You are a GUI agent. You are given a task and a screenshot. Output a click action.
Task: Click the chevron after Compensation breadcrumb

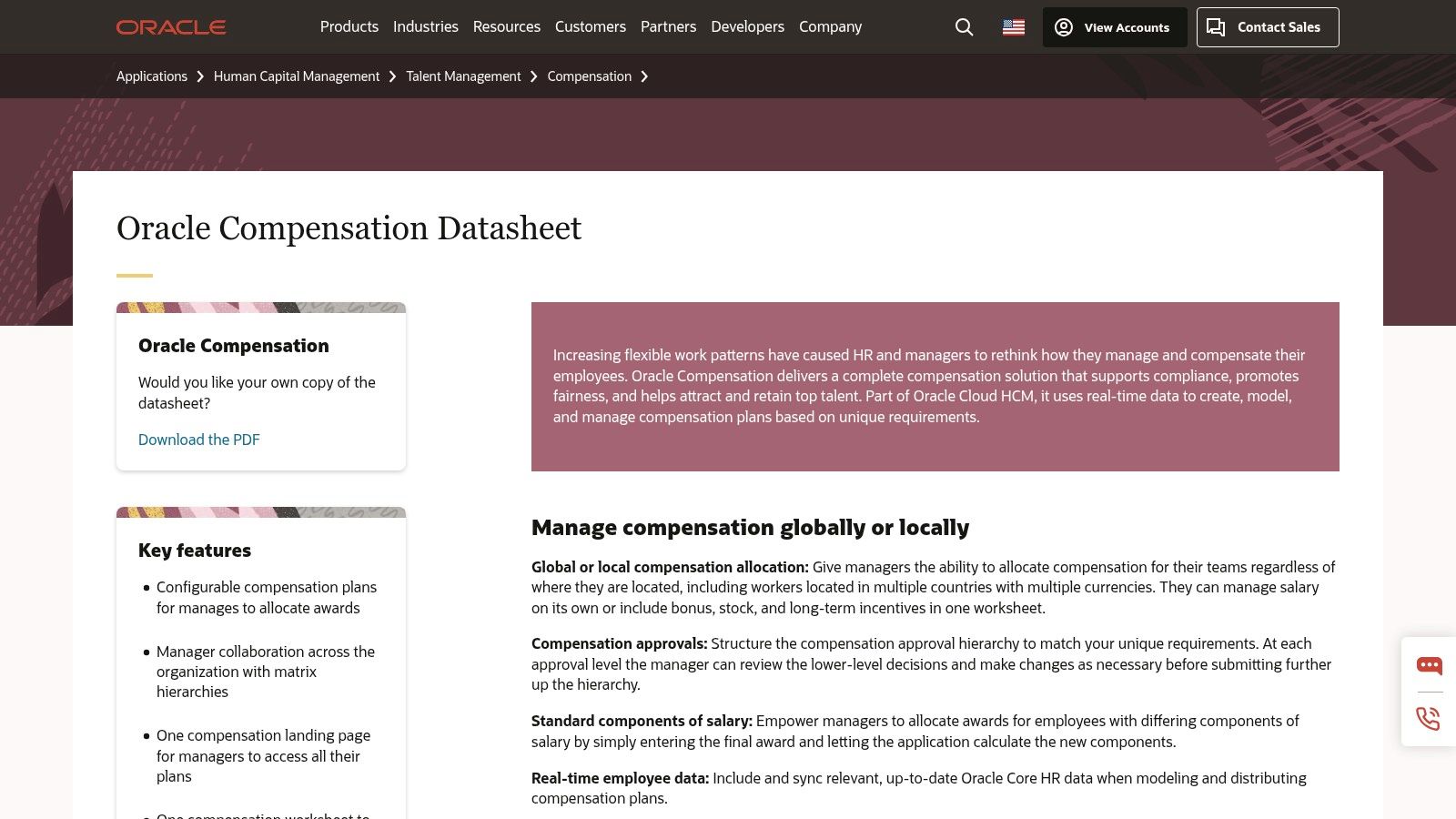[x=644, y=76]
